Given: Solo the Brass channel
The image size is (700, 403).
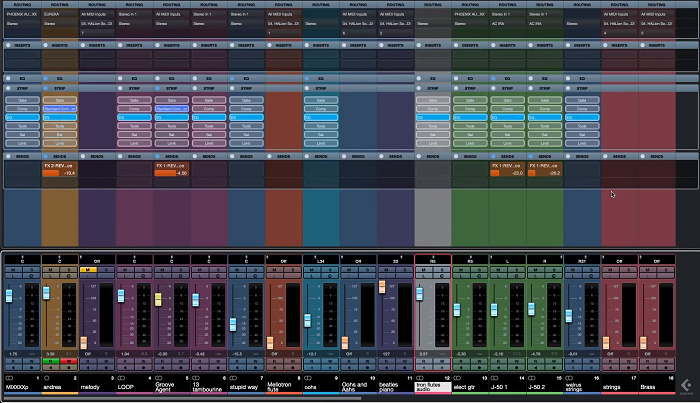Looking at the screenshot, I should pos(666,270).
